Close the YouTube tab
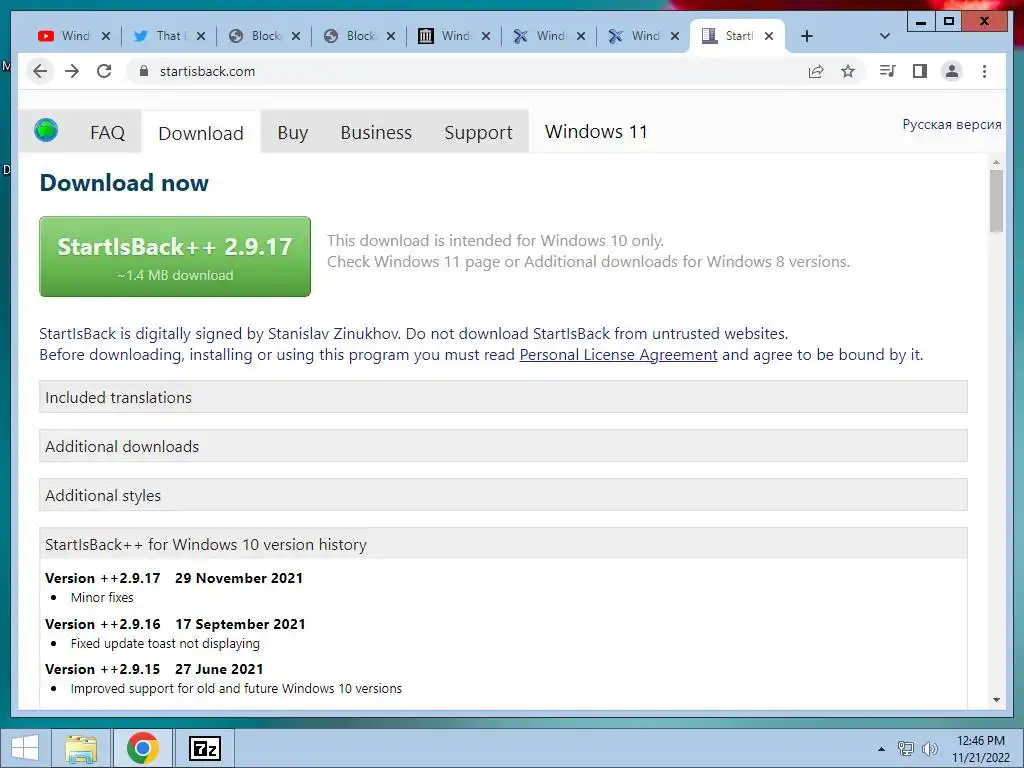The width and height of the screenshot is (1024, 768). coord(106,36)
